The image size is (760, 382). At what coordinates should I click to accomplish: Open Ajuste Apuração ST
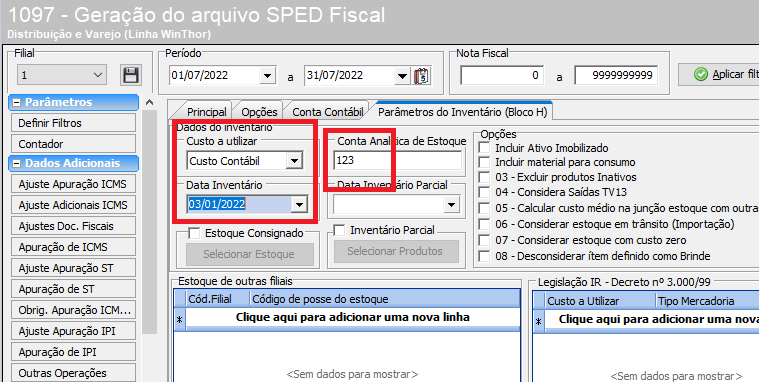click(x=73, y=268)
